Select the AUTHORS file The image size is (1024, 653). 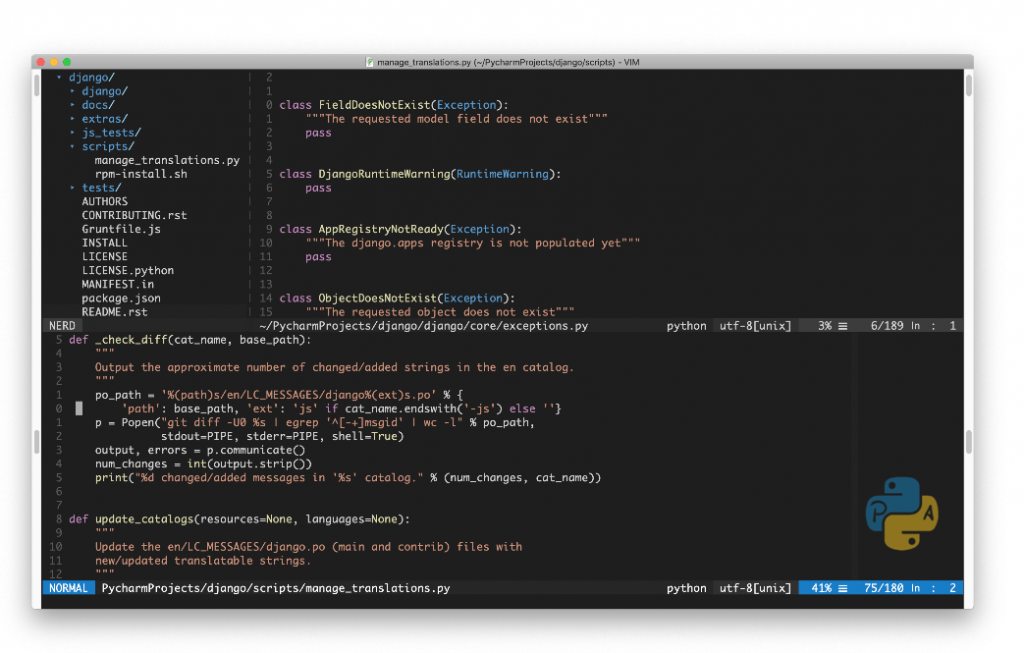click(x=104, y=201)
